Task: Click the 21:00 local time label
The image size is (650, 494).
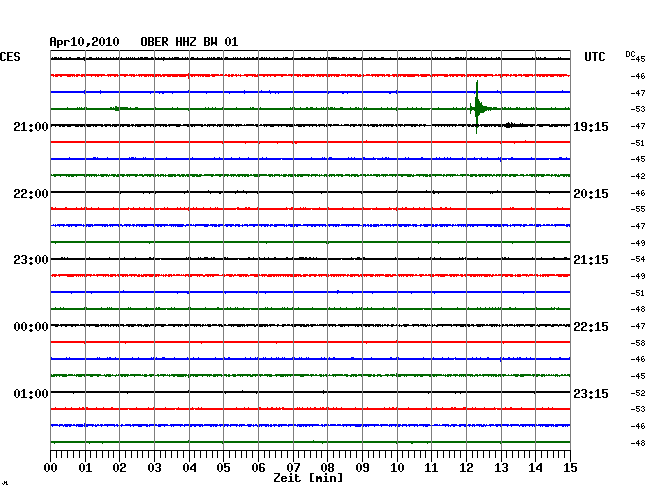Action: point(31,126)
